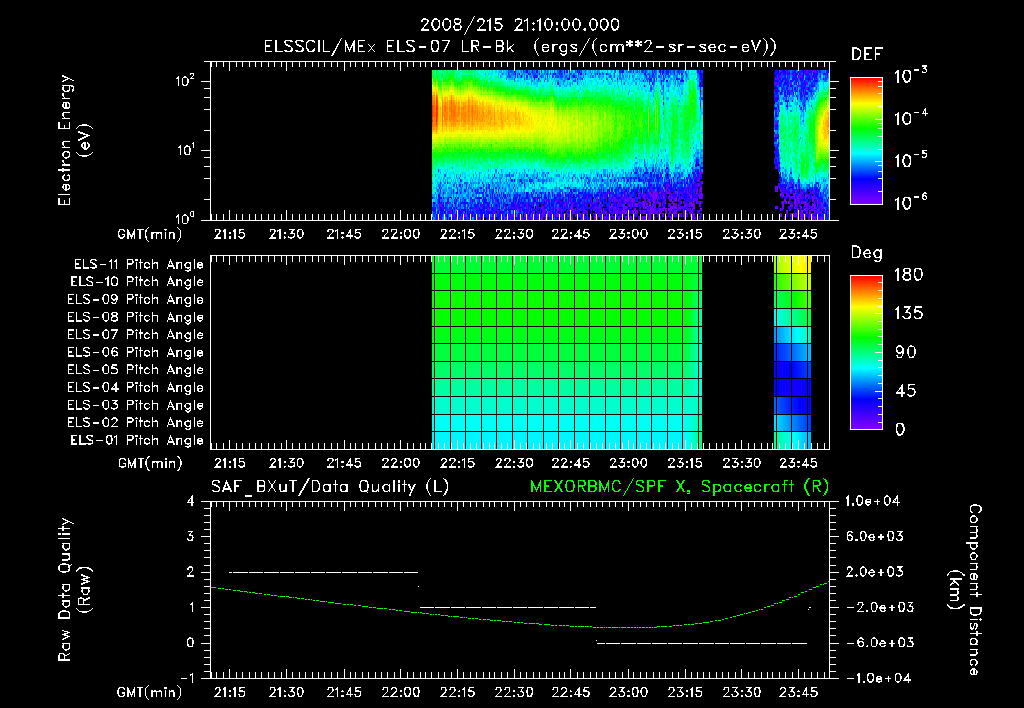Click the Deg pitch-angle rainbow color bar
This screenshot has width=1024, height=708.
pyautogui.click(x=867, y=352)
